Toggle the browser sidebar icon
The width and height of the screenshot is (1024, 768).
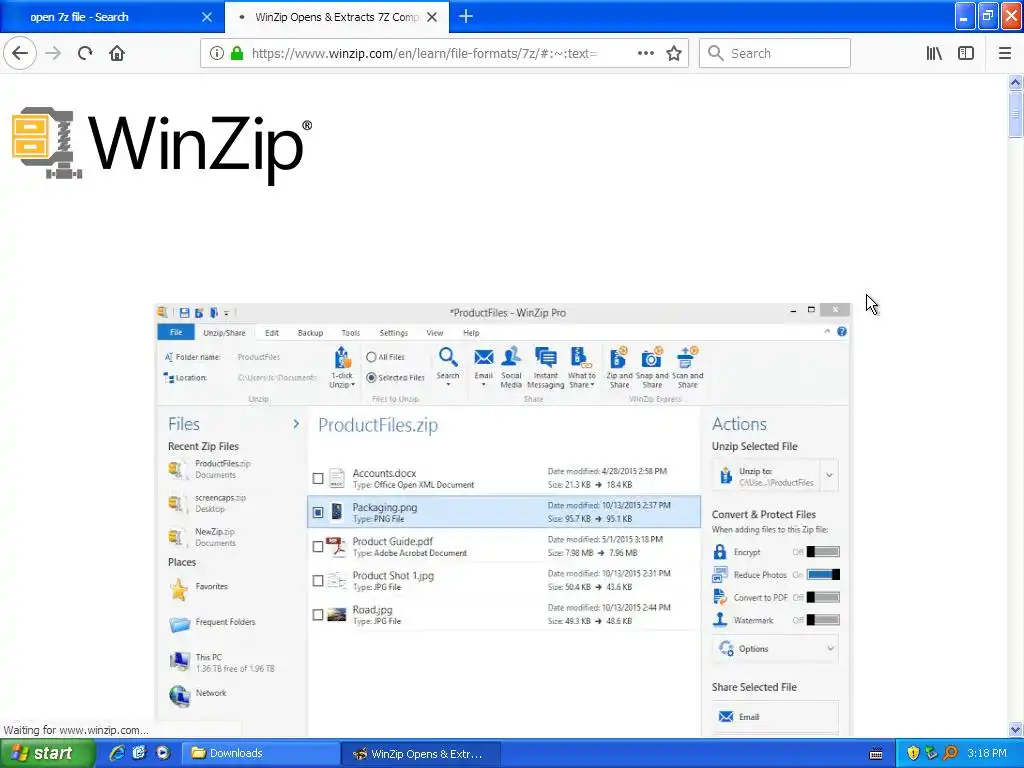966,53
